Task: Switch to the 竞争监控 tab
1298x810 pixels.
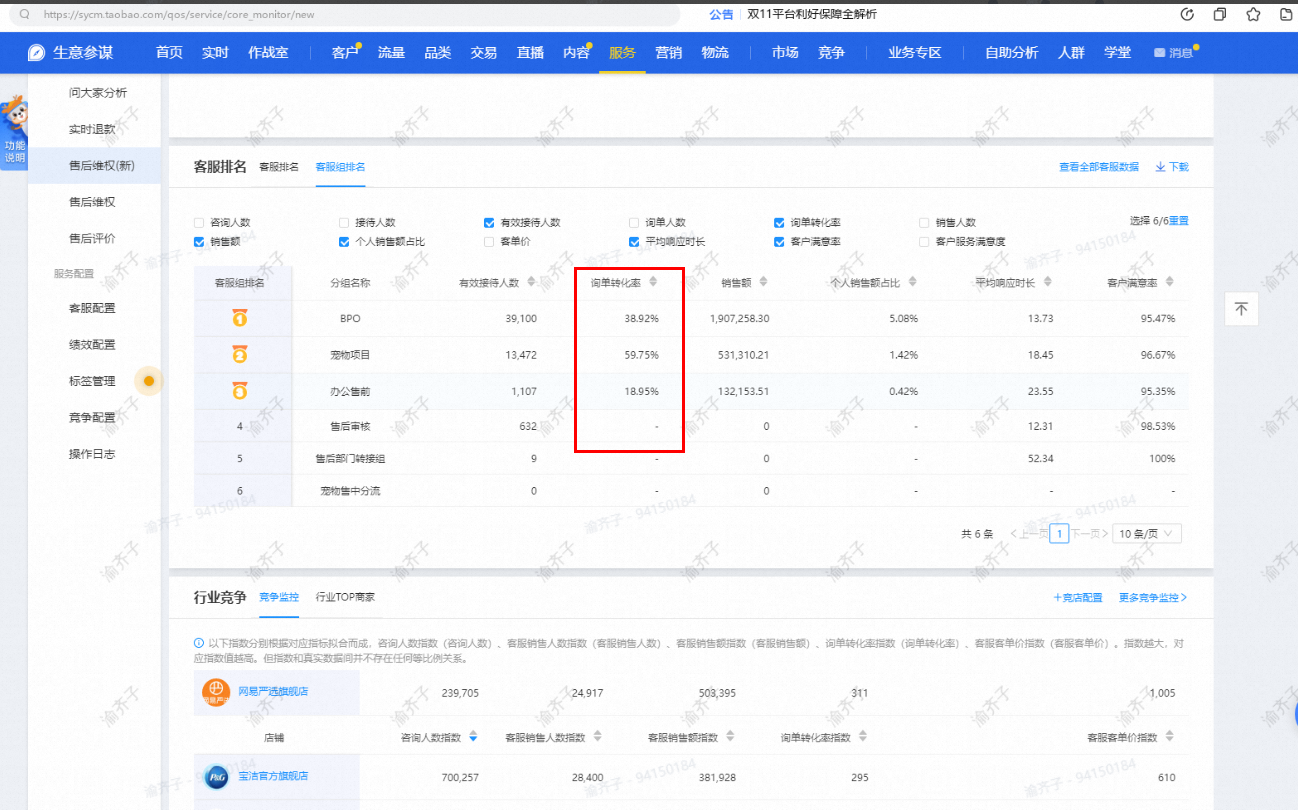Action: [279, 597]
